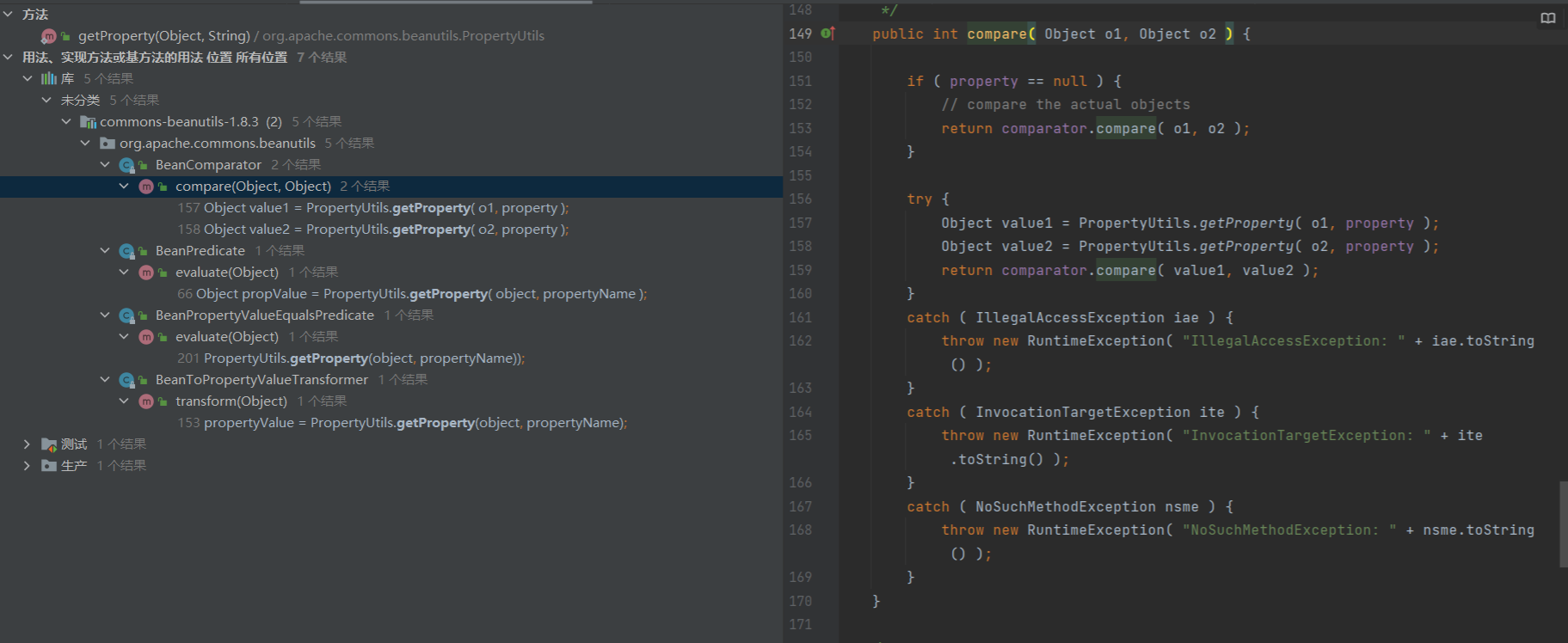Collapse the BeanToPropertyValueTransformer node
This screenshot has width=1568, height=643.
105,379
